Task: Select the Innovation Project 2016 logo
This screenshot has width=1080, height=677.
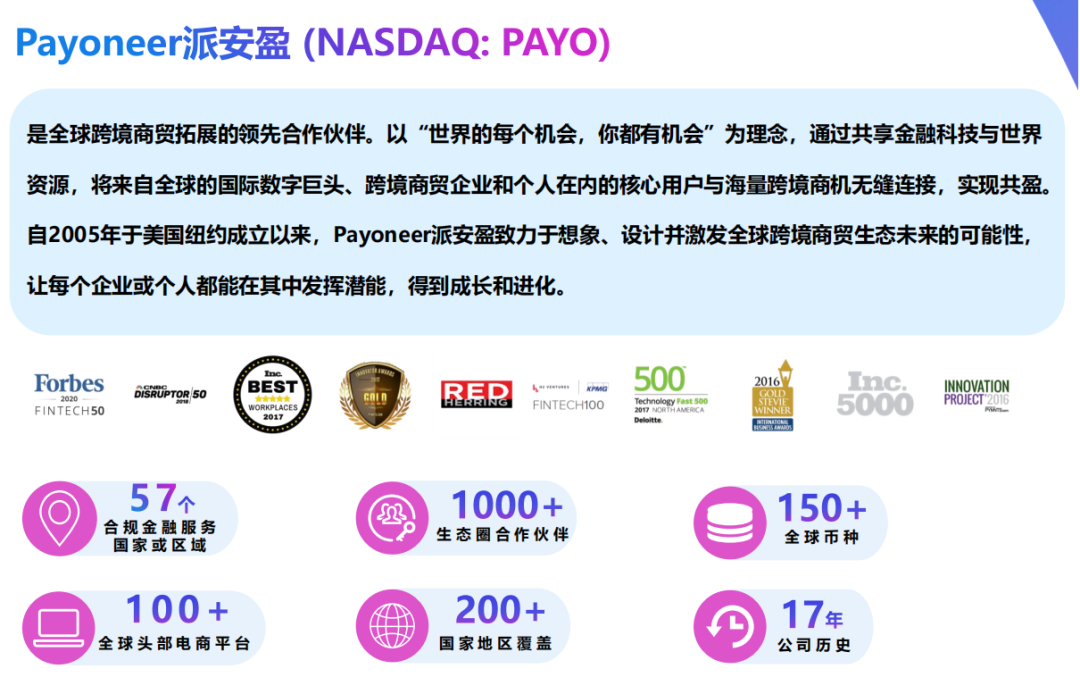Action: pos(977,396)
